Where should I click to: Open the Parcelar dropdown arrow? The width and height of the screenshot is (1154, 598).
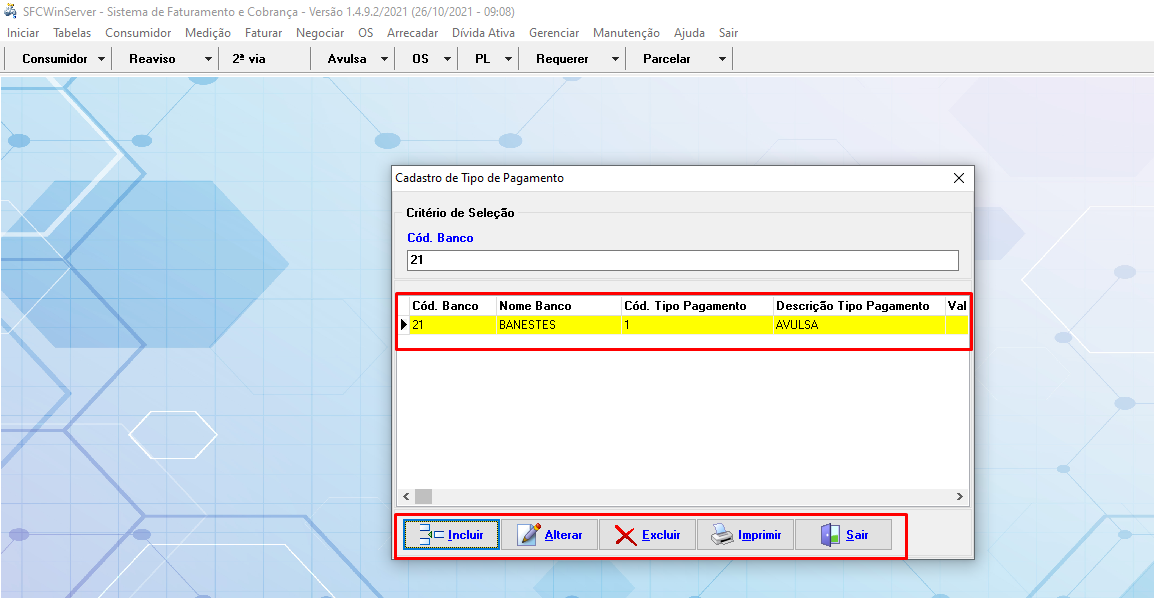[722, 59]
